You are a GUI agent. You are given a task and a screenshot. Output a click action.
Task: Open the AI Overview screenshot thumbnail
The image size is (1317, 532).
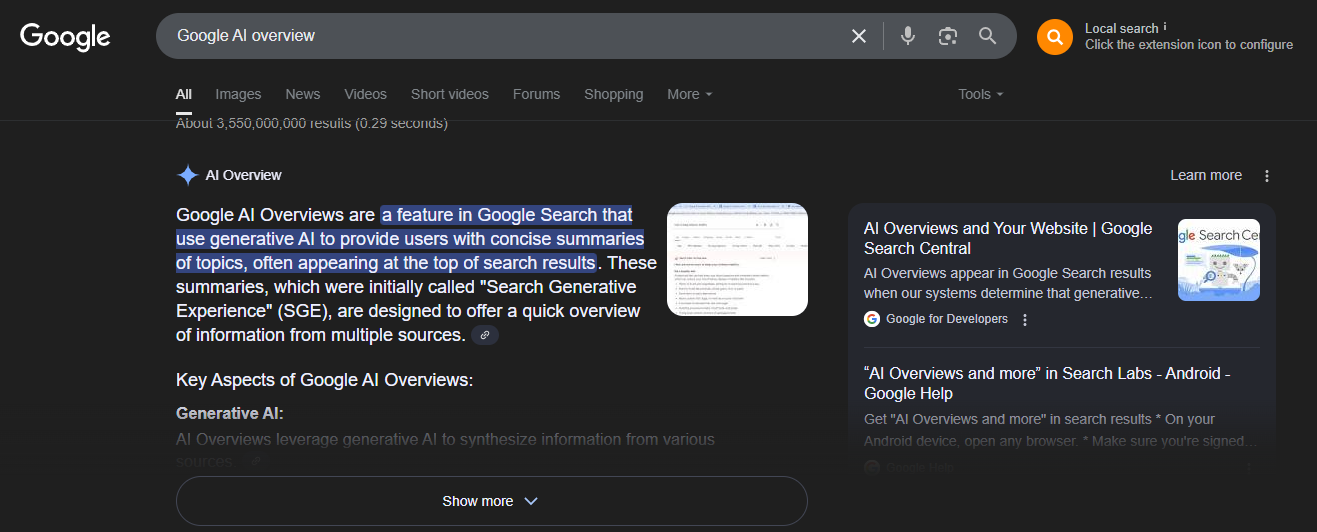tap(737, 259)
